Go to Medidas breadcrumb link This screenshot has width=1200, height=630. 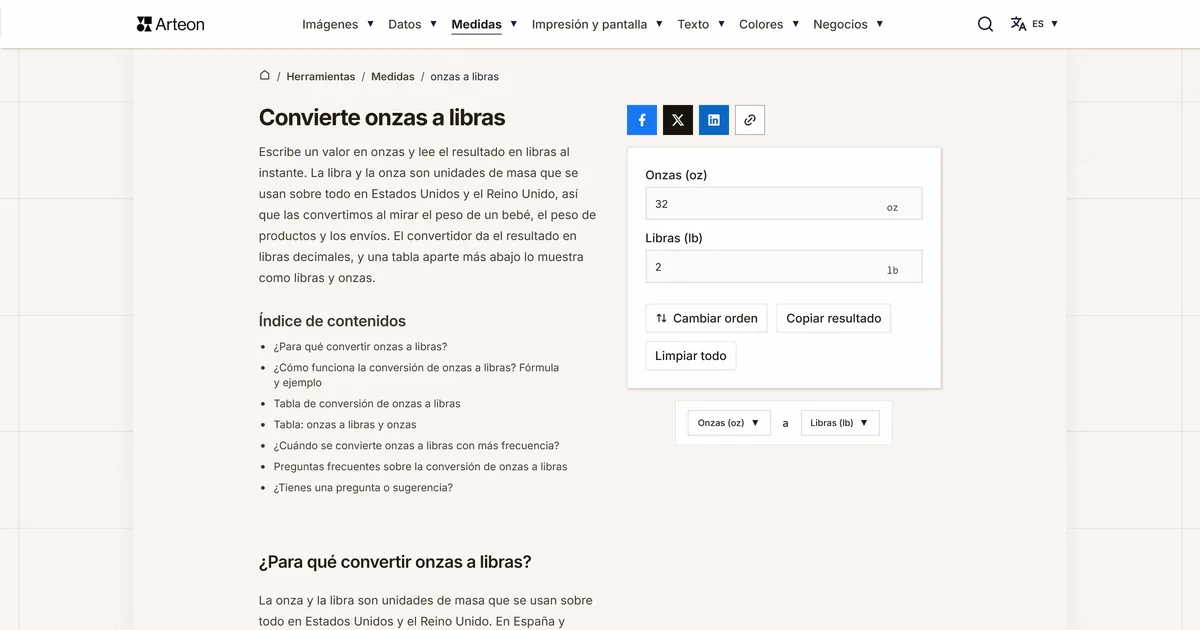coord(393,76)
